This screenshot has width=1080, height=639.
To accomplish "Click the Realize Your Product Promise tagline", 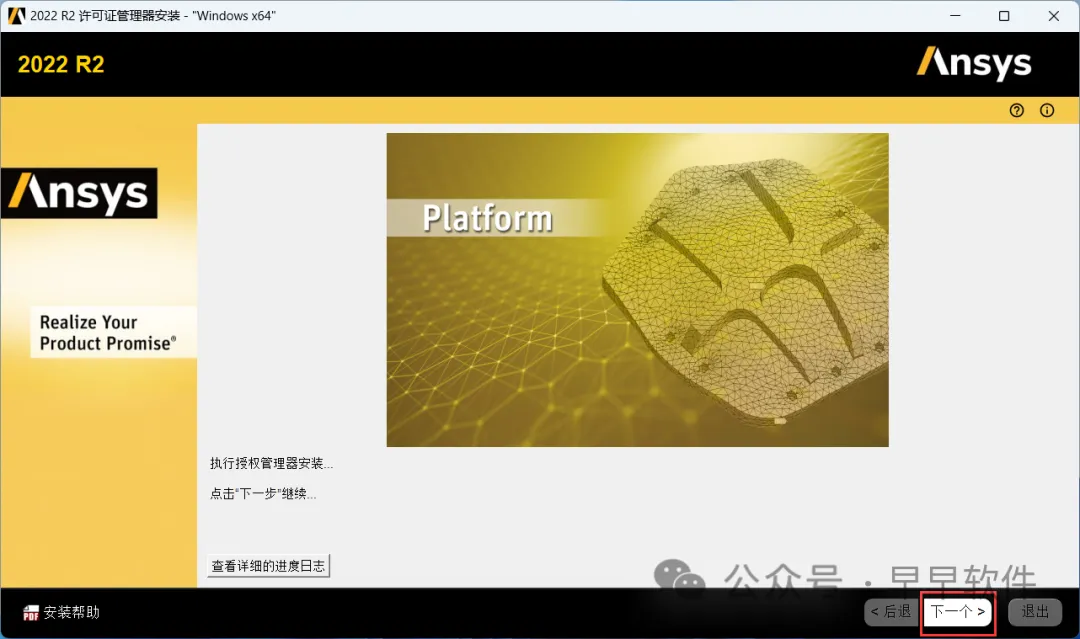I will [x=108, y=333].
